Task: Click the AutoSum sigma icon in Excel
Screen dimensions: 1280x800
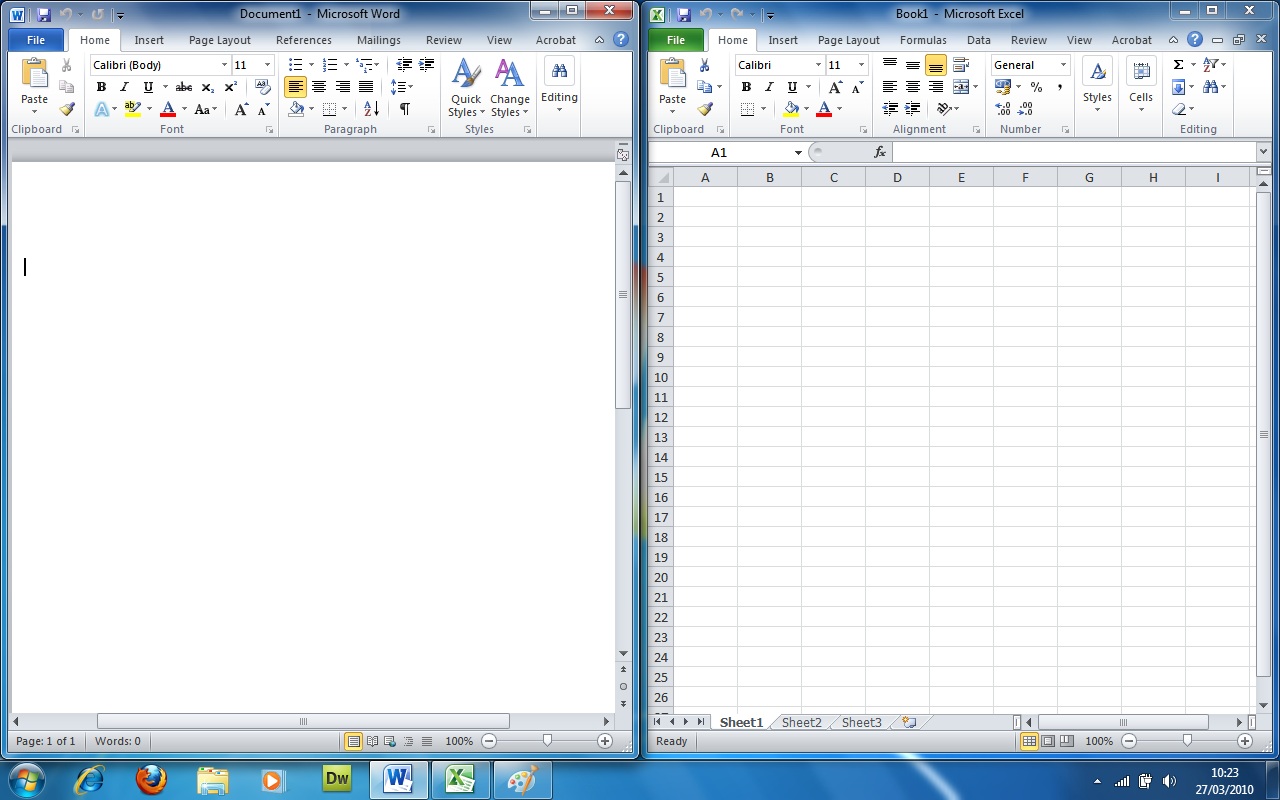Action: coord(1178,65)
